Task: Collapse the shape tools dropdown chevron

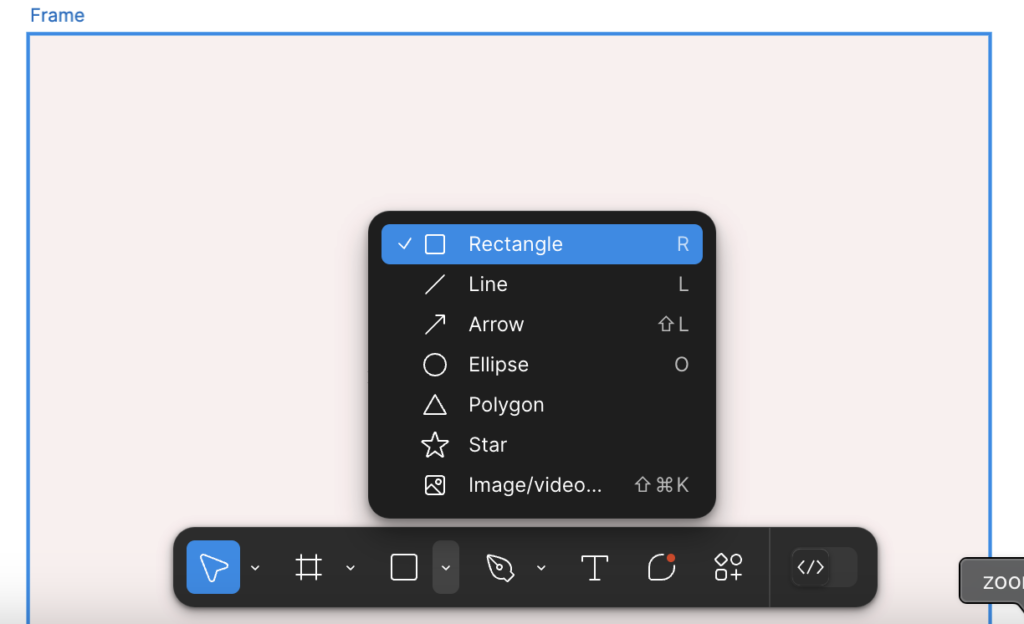Action: tap(445, 567)
